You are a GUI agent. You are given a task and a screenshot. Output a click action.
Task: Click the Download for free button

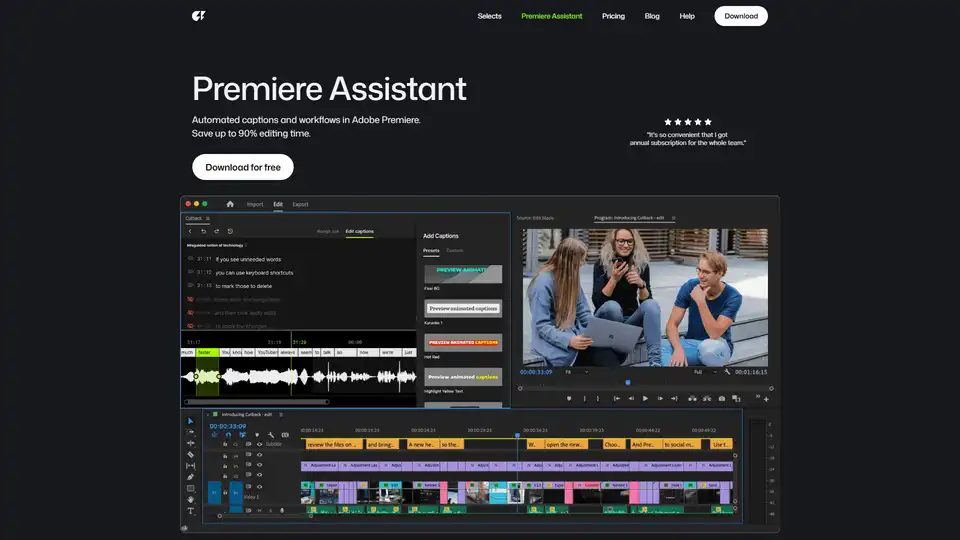(x=243, y=167)
